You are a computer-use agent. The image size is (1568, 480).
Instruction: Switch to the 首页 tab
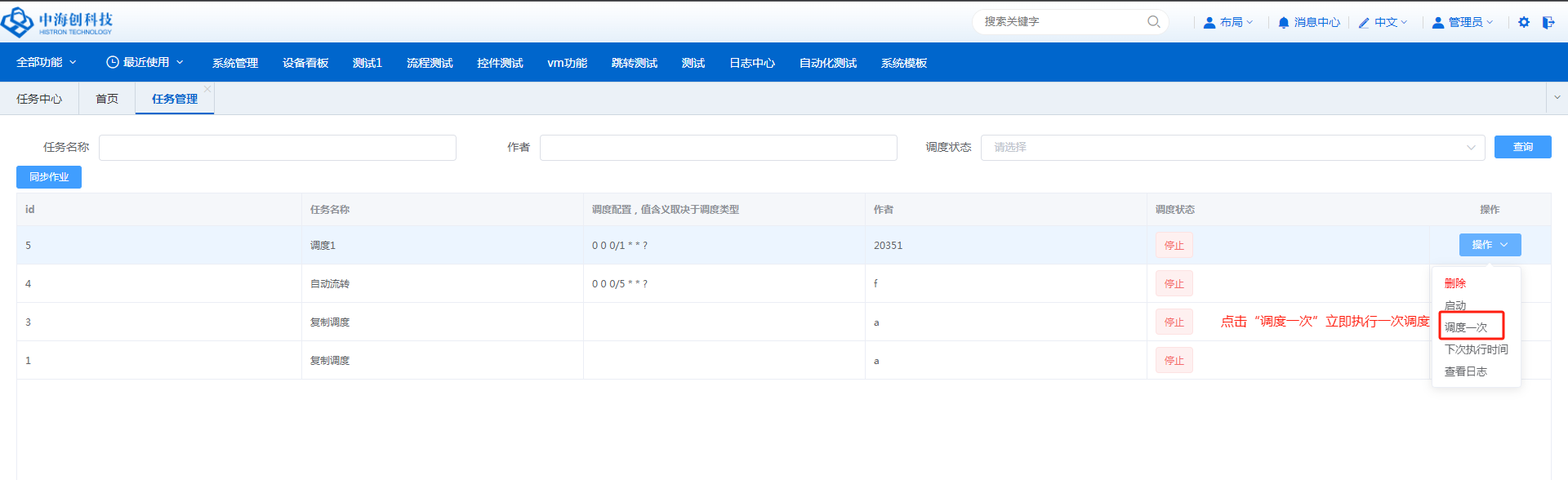tap(107, 99)
